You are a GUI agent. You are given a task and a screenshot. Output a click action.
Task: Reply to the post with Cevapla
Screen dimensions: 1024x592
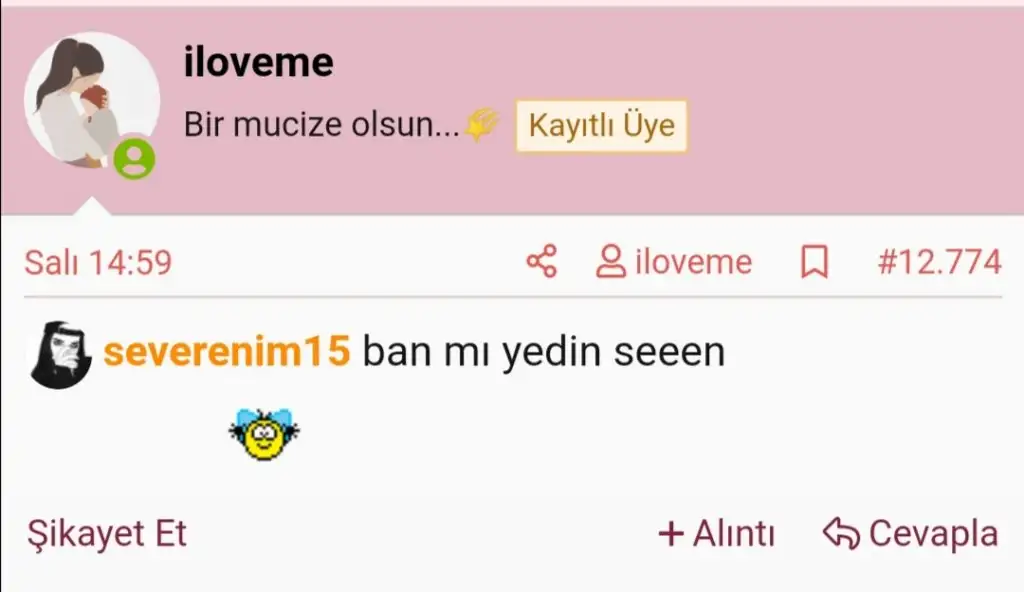[933, 533]
